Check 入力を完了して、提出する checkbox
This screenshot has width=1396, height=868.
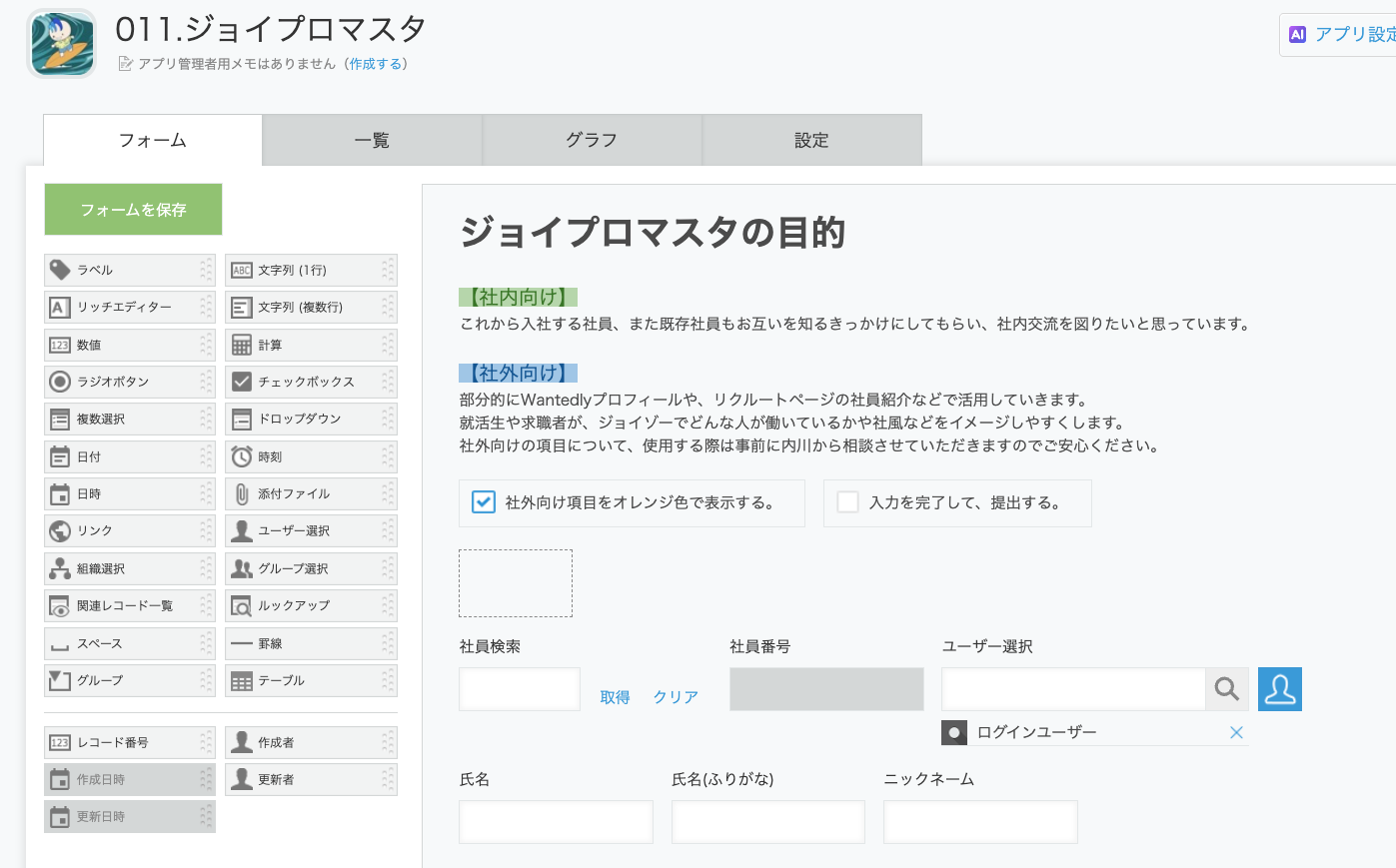(x=847, y=502)
